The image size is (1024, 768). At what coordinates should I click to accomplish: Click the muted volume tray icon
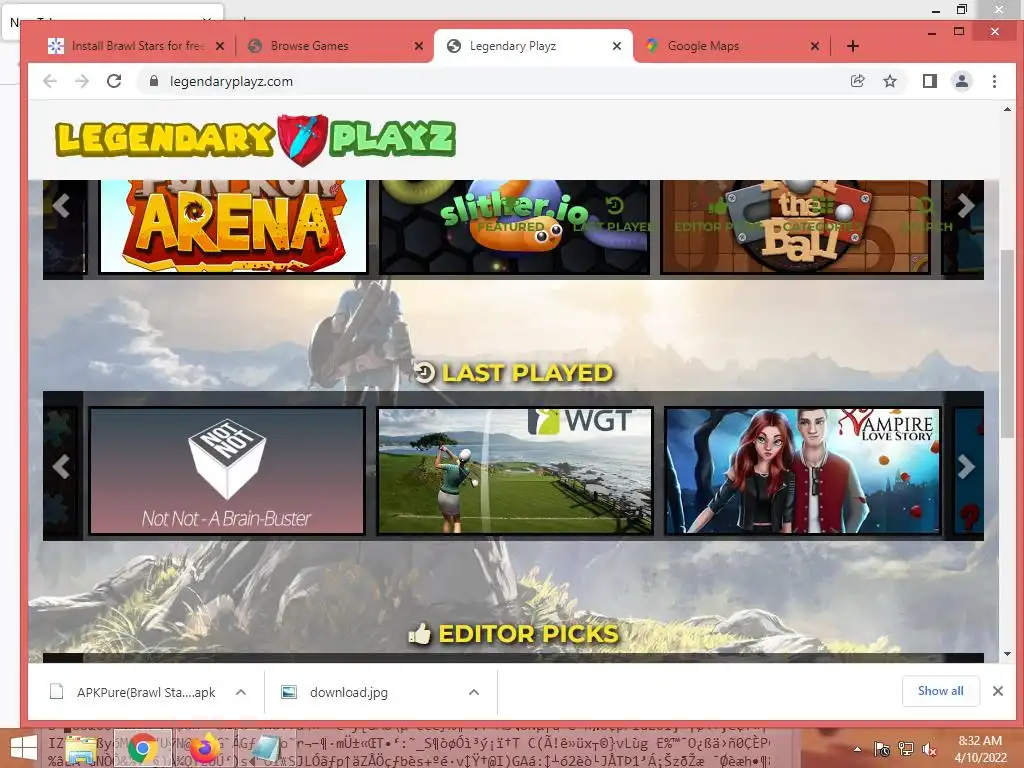click(929, 749)
